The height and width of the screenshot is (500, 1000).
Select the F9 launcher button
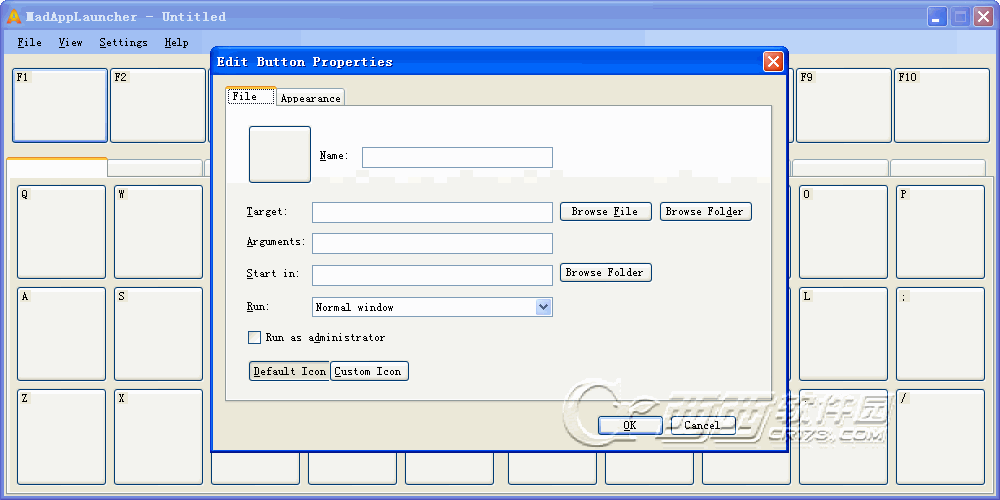coord(844,105)
